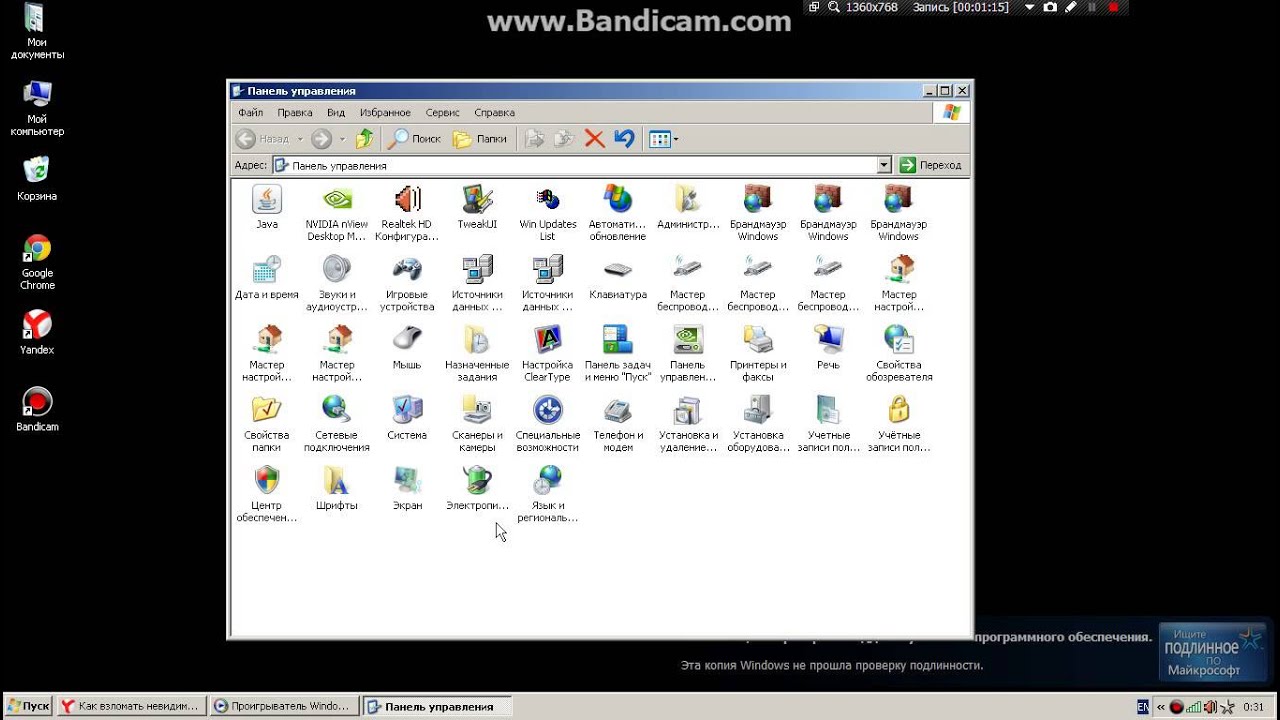Open Язык и региональные стандарты icon
Image resolution: width=1280 pixels, height=720 pixels.
tap(547, 493)
